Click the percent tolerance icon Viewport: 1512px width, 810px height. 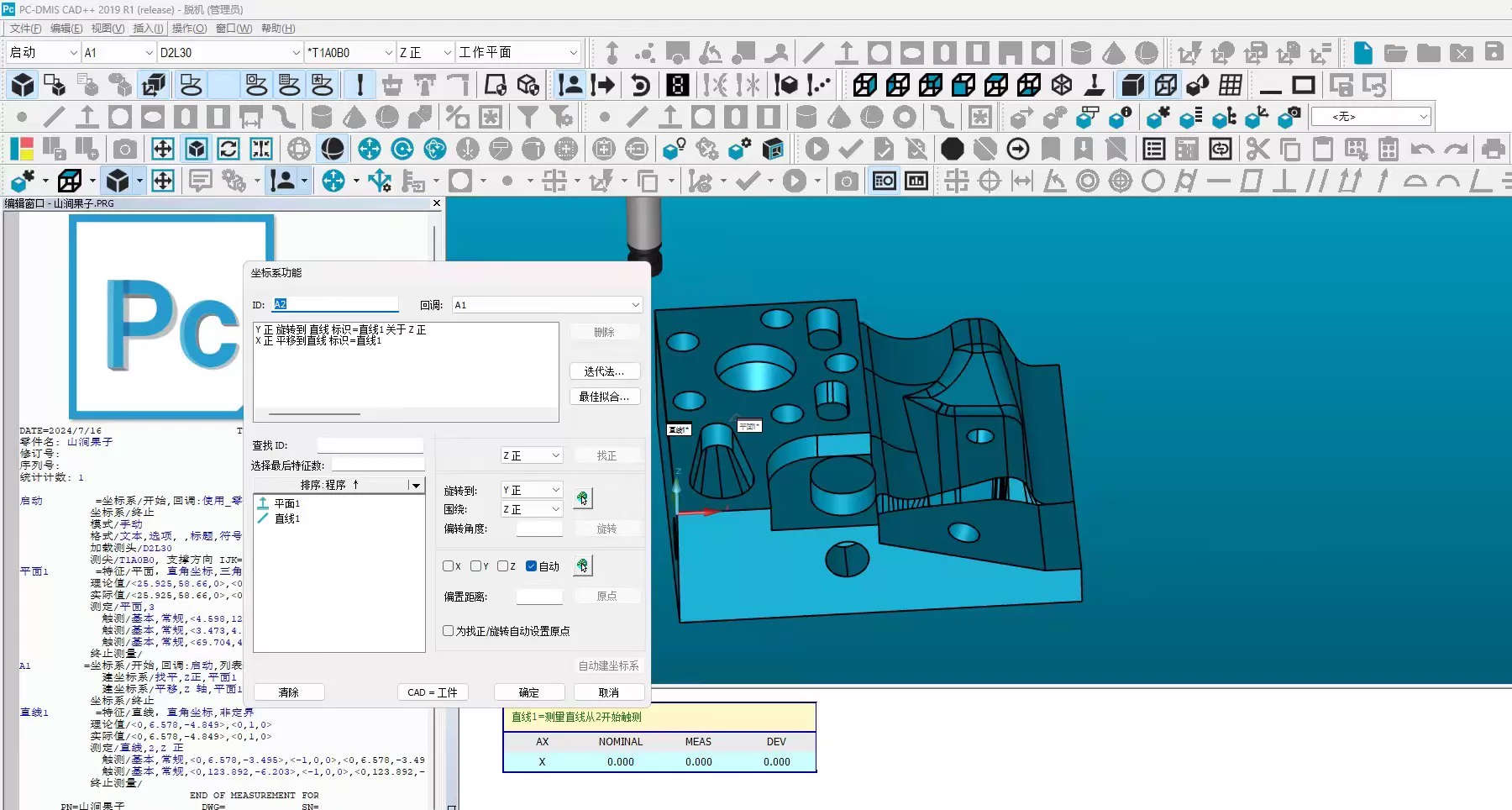click(x=458, y=117)
